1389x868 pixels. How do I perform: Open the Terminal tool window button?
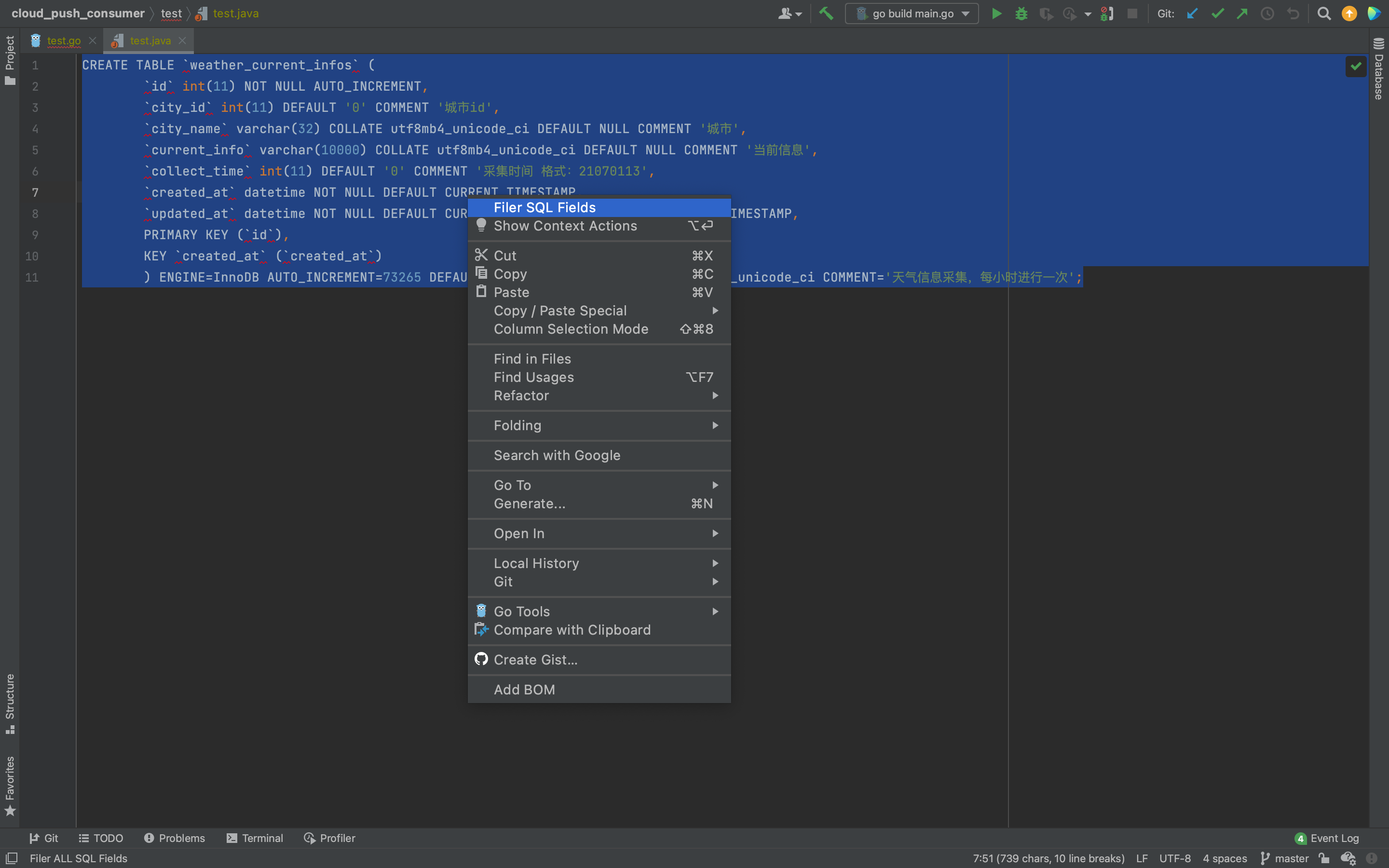255,838
